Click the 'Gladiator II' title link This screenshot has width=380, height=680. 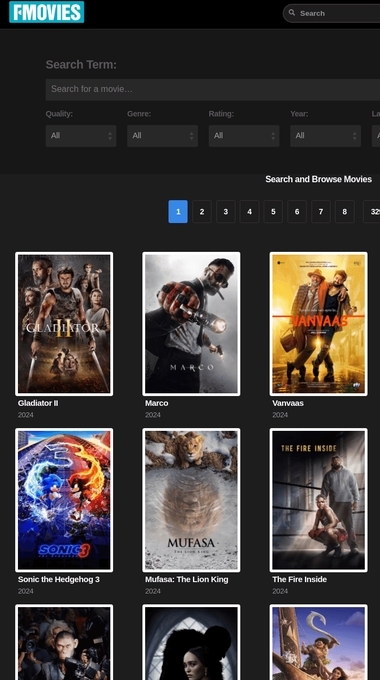pos(38,403)
